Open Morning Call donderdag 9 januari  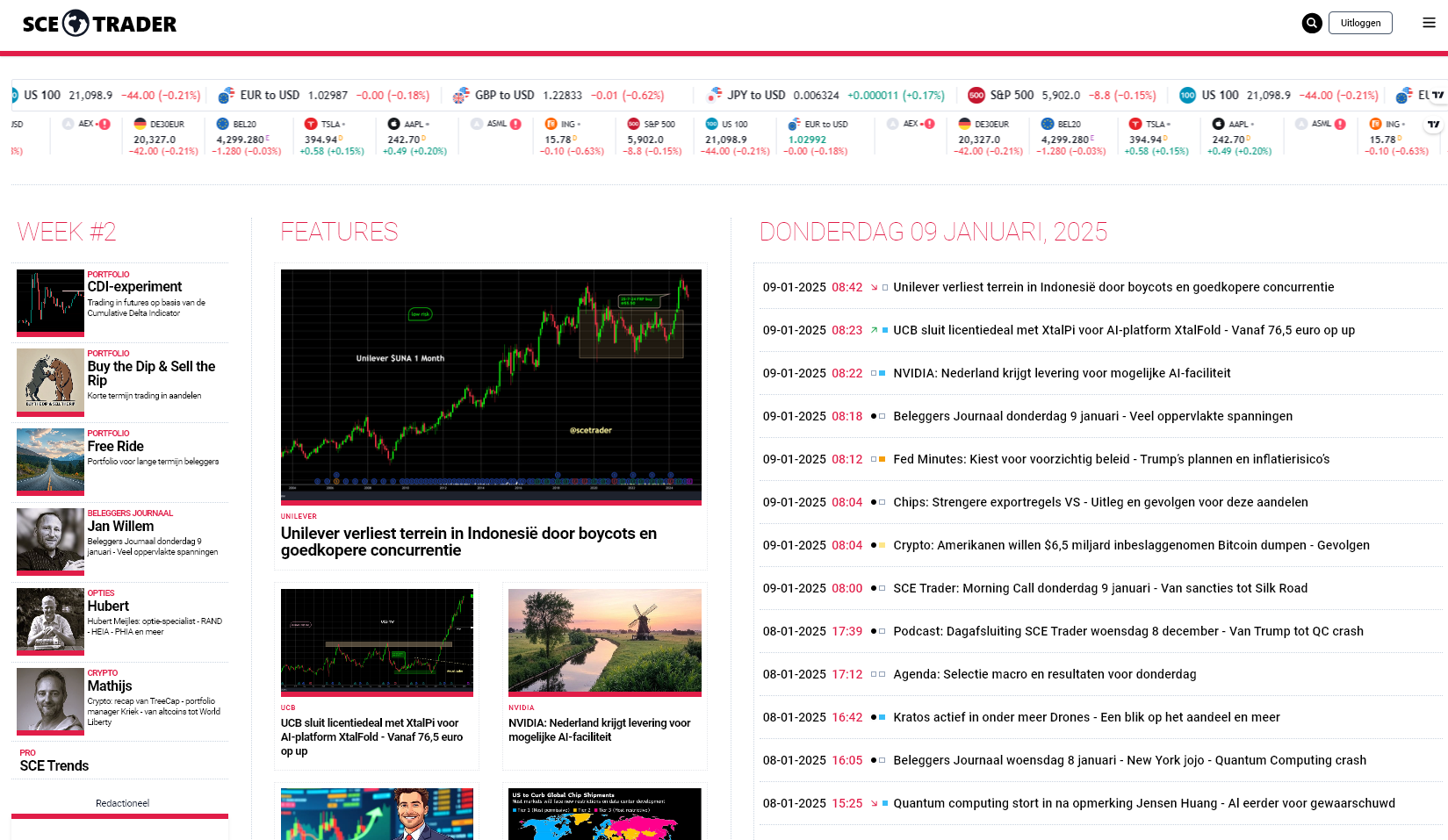1100,588
